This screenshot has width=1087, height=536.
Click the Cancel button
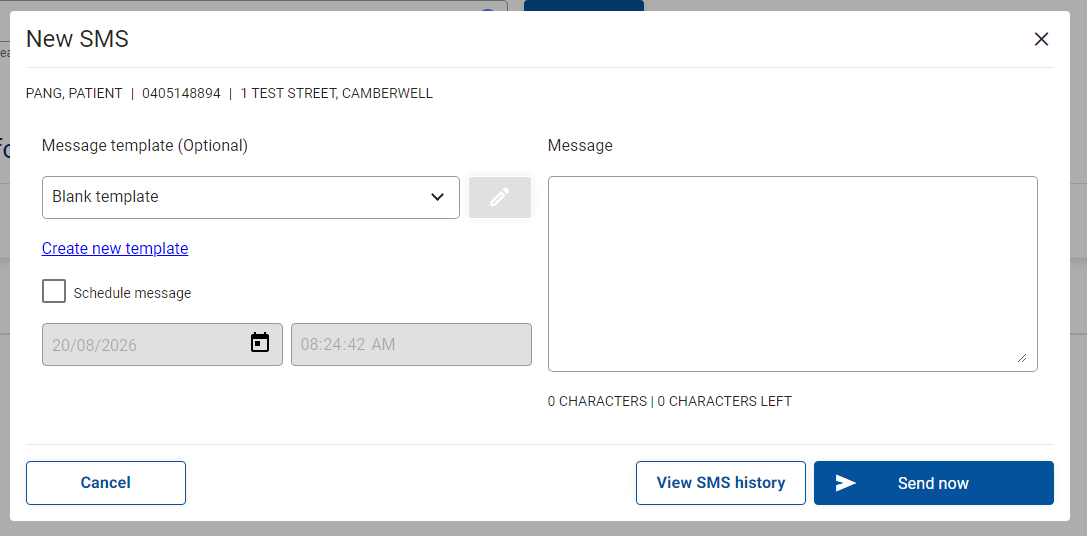[106, 483]
